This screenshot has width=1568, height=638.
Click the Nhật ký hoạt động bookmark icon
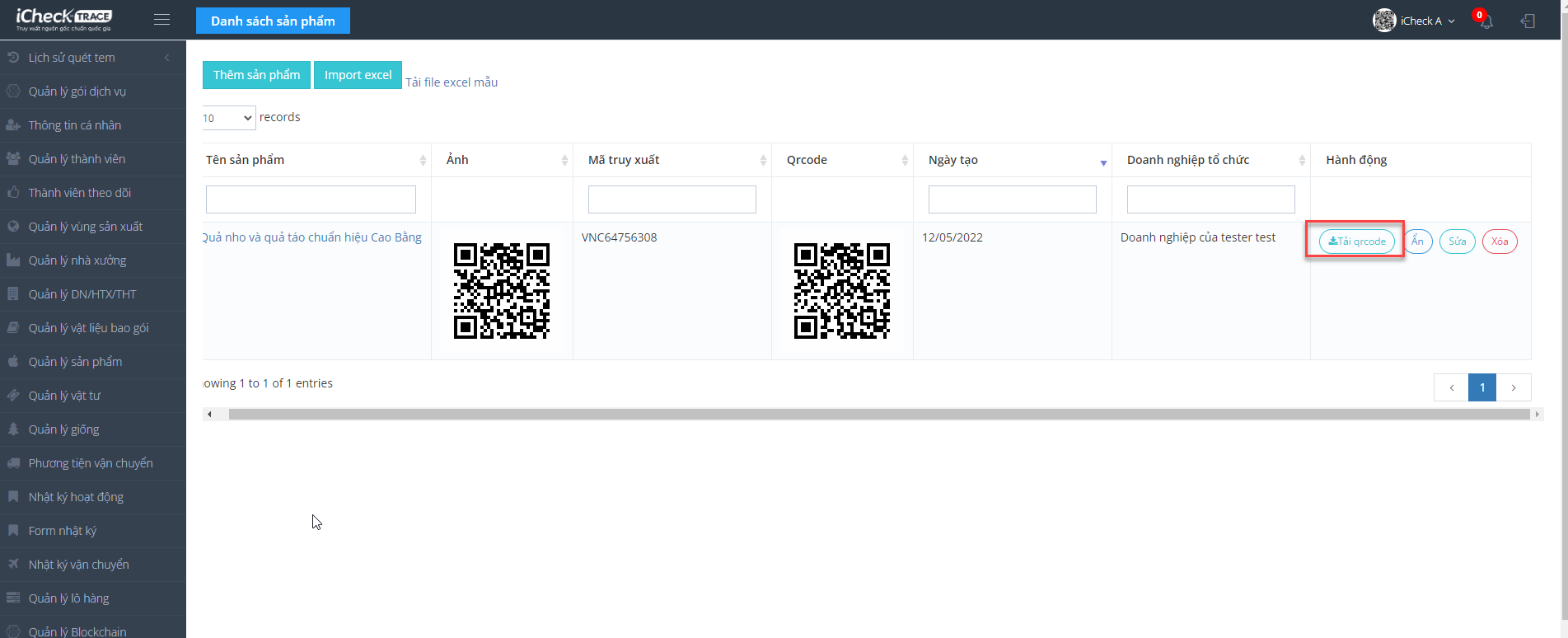coord(13,496)
